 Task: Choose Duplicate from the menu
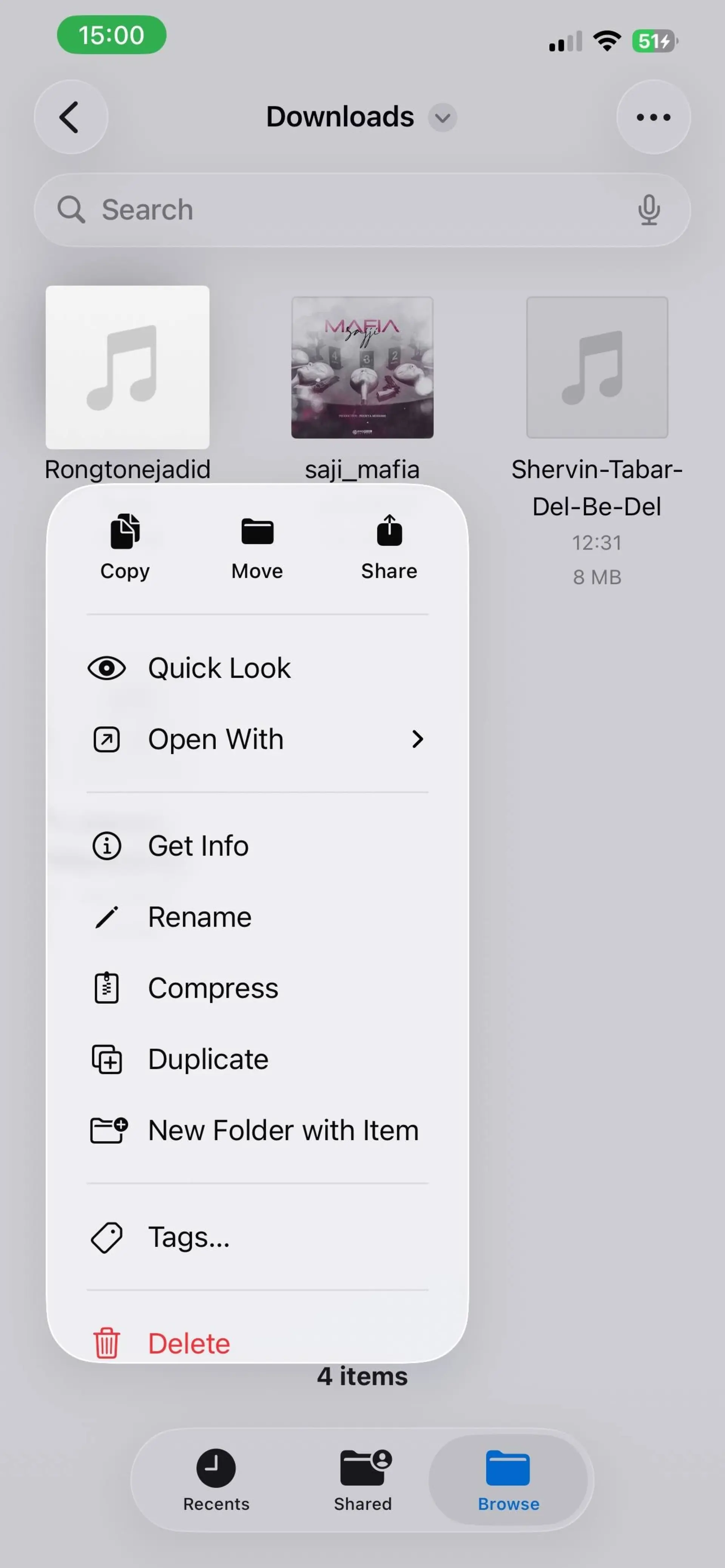258,1059
